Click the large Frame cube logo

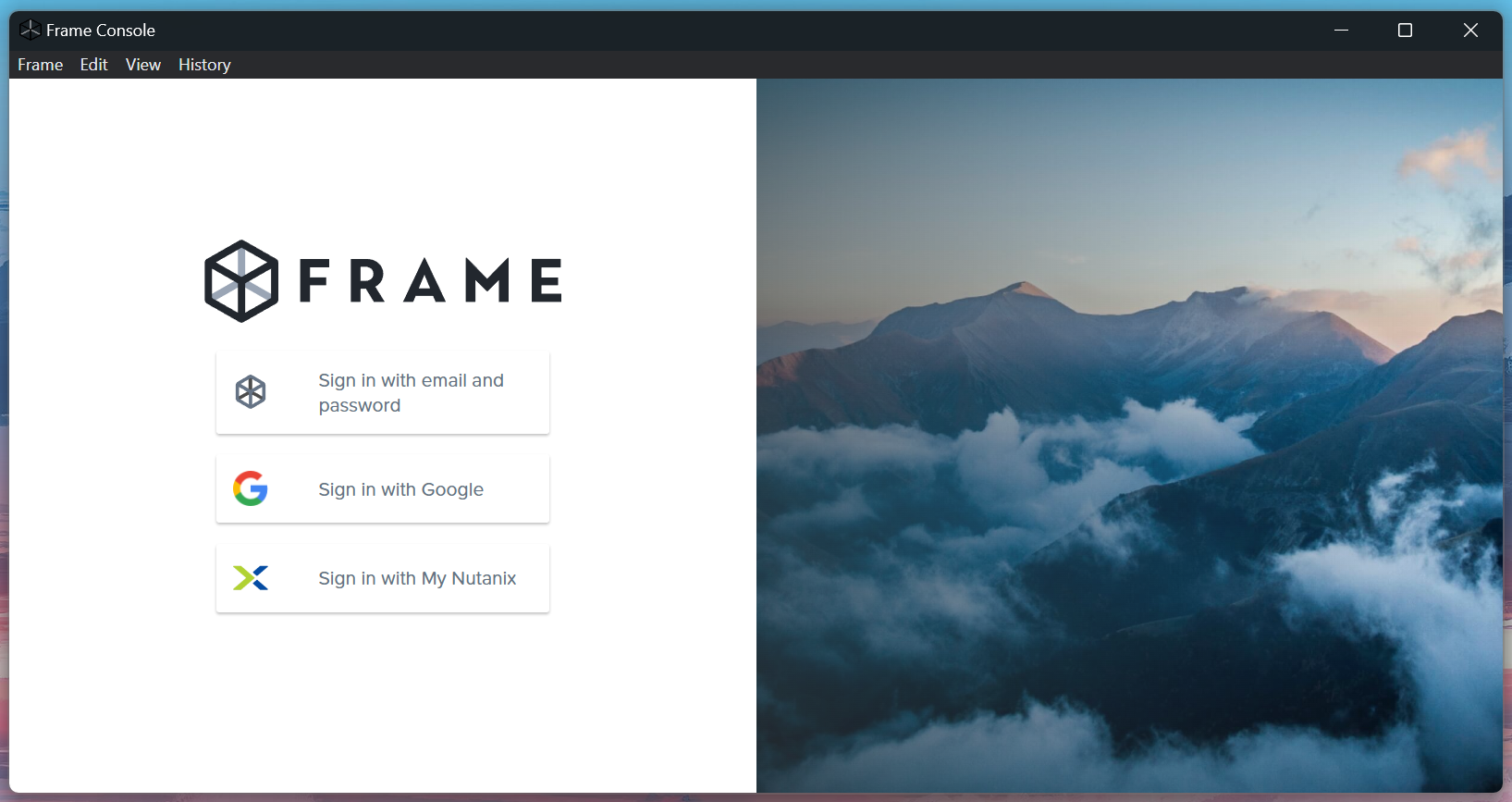tap(241, 281)
